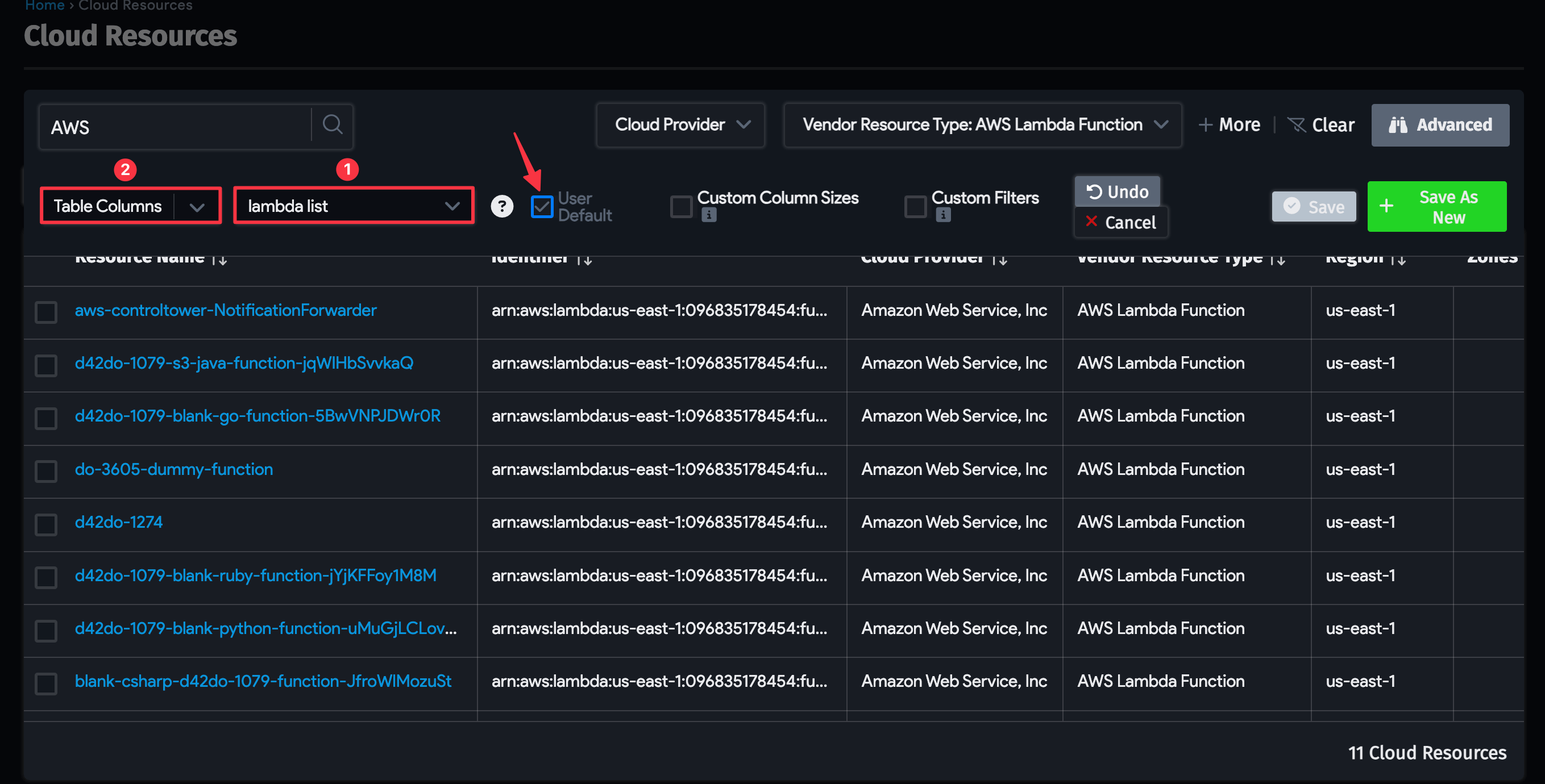Click the Undo revision icon

point(1095,192)
